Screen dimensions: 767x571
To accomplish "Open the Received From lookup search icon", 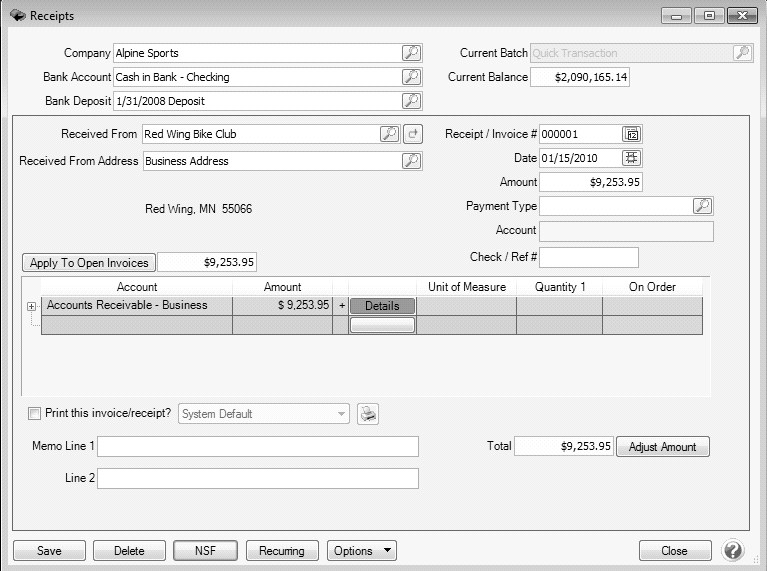I will pos(389,134).
